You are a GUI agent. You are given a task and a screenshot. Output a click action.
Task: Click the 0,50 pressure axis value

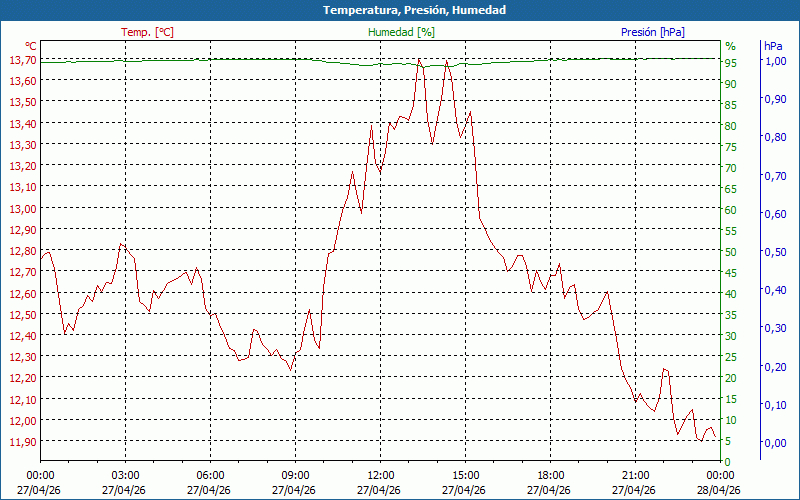click(774, 252)
